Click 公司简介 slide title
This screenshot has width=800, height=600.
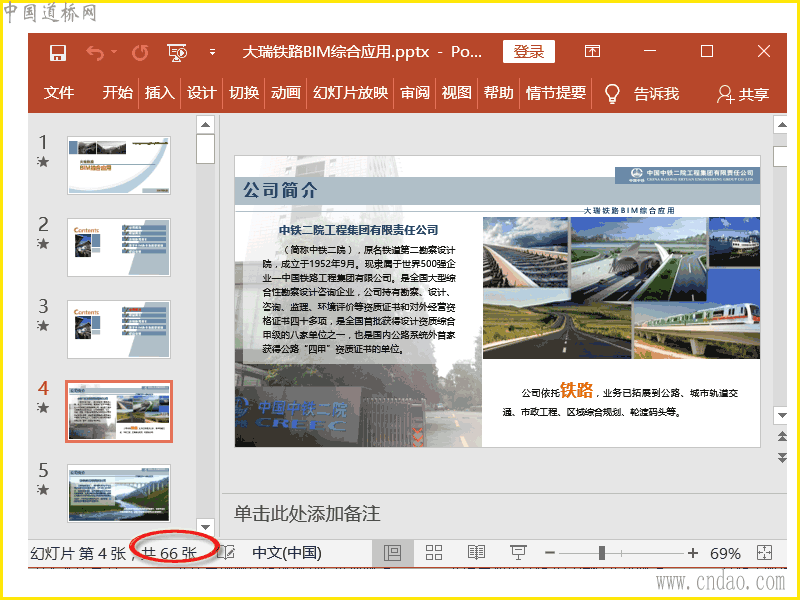(x=280, y=190)
